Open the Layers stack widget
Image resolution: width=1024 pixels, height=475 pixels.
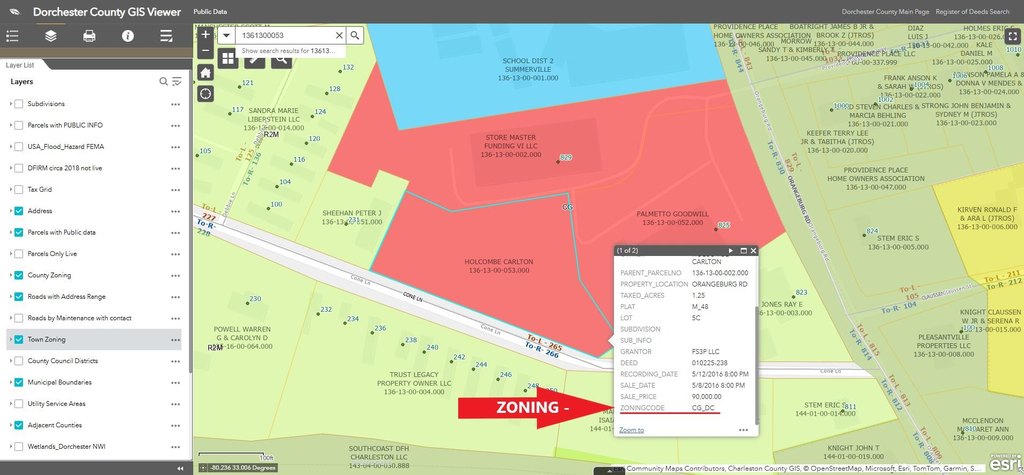51,36
